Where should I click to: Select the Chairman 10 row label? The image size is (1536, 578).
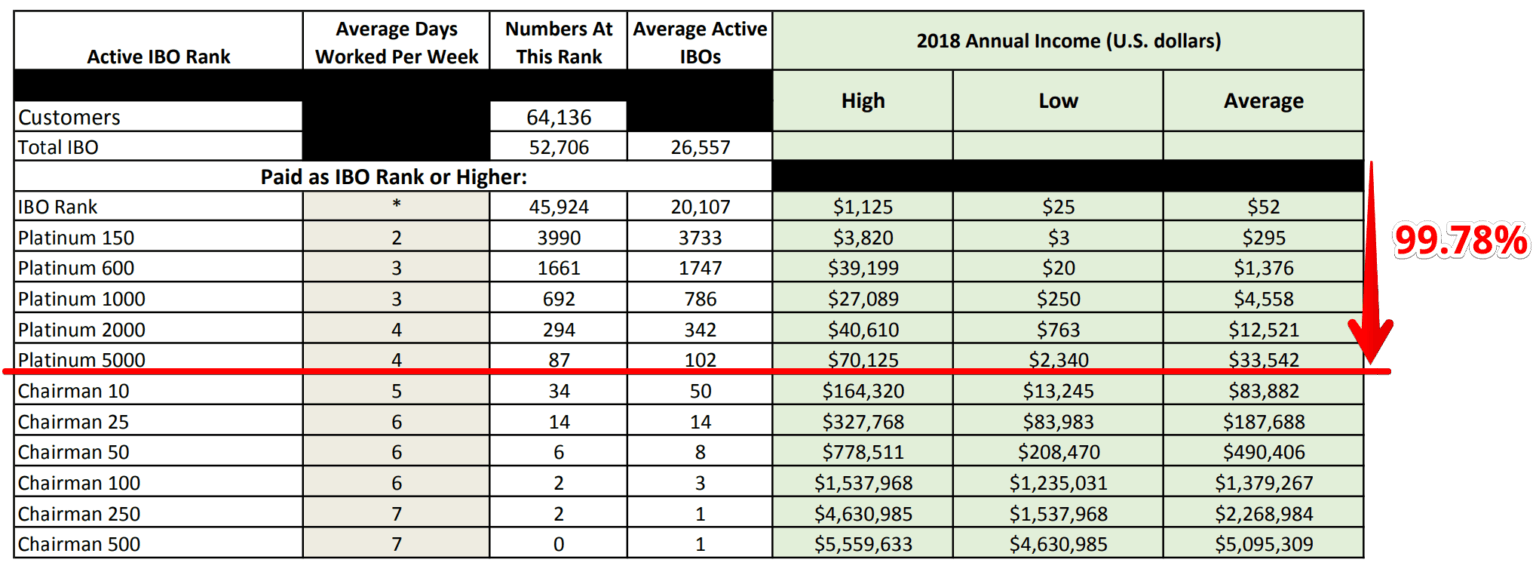click(x=73, y=391)
